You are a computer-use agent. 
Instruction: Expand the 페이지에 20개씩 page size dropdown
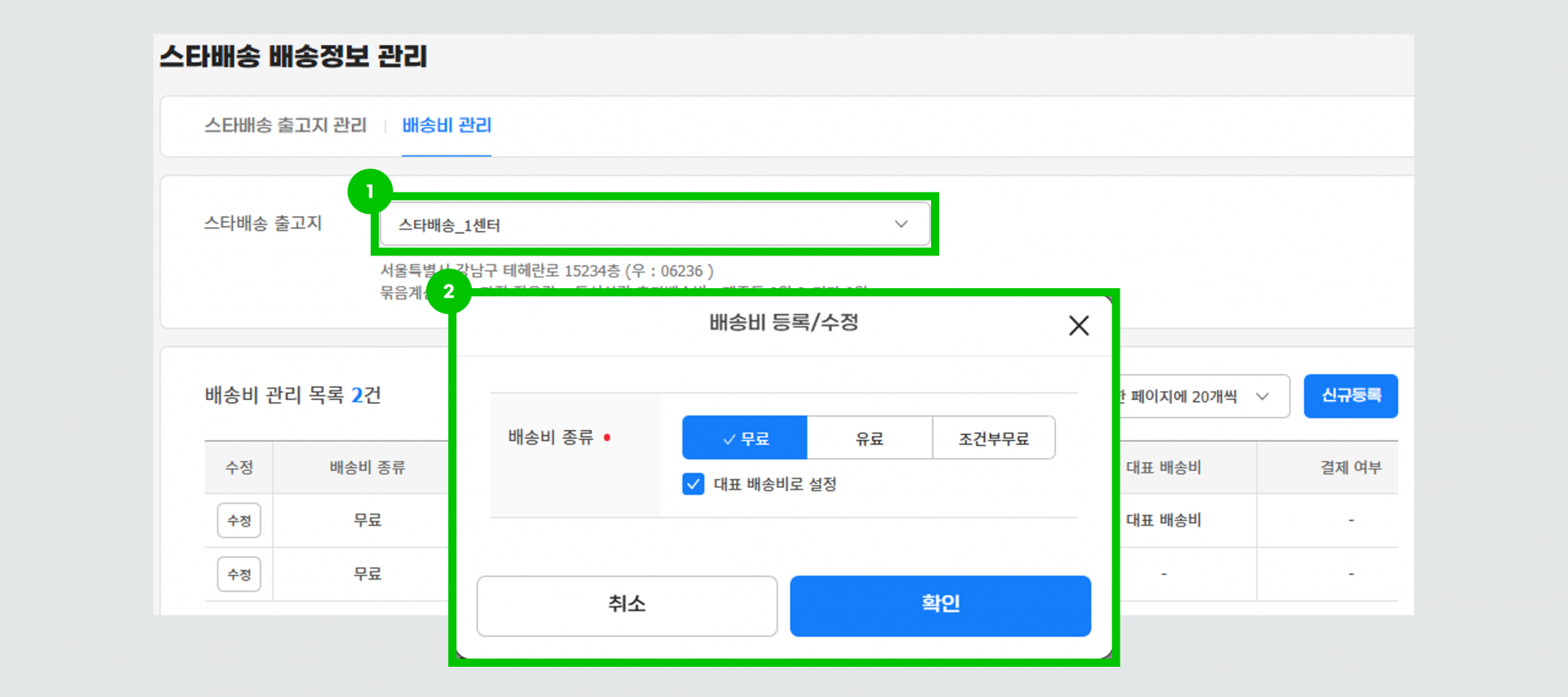point(1204,397)
